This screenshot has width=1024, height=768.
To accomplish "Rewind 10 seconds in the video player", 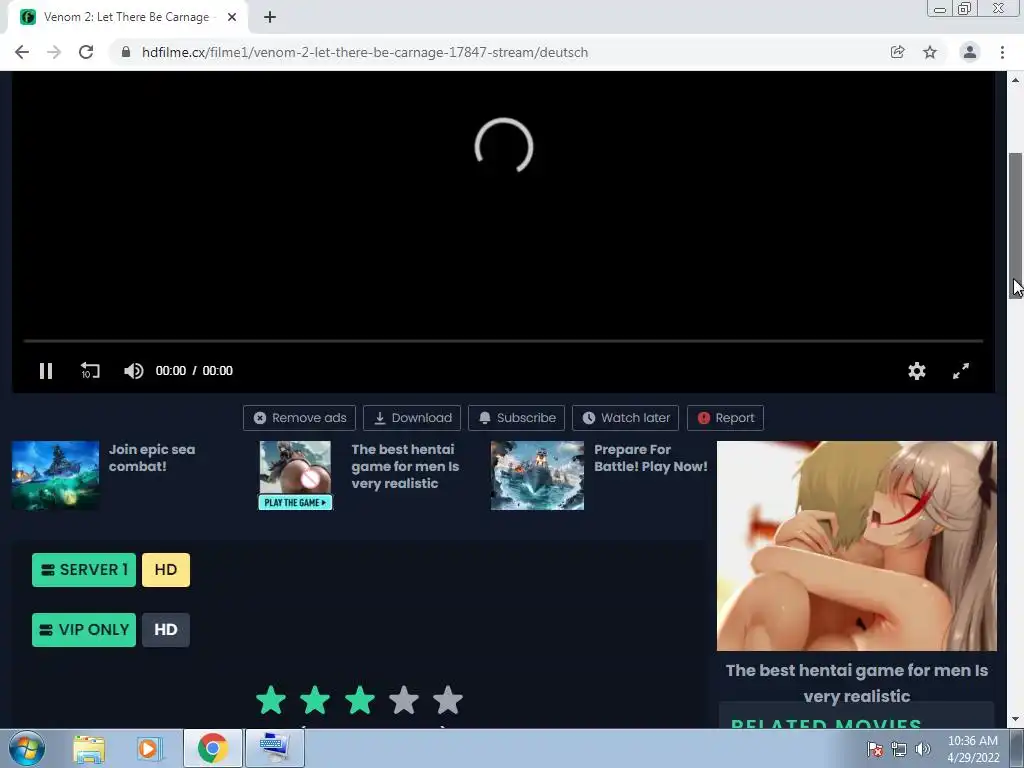I will point(90,371).
